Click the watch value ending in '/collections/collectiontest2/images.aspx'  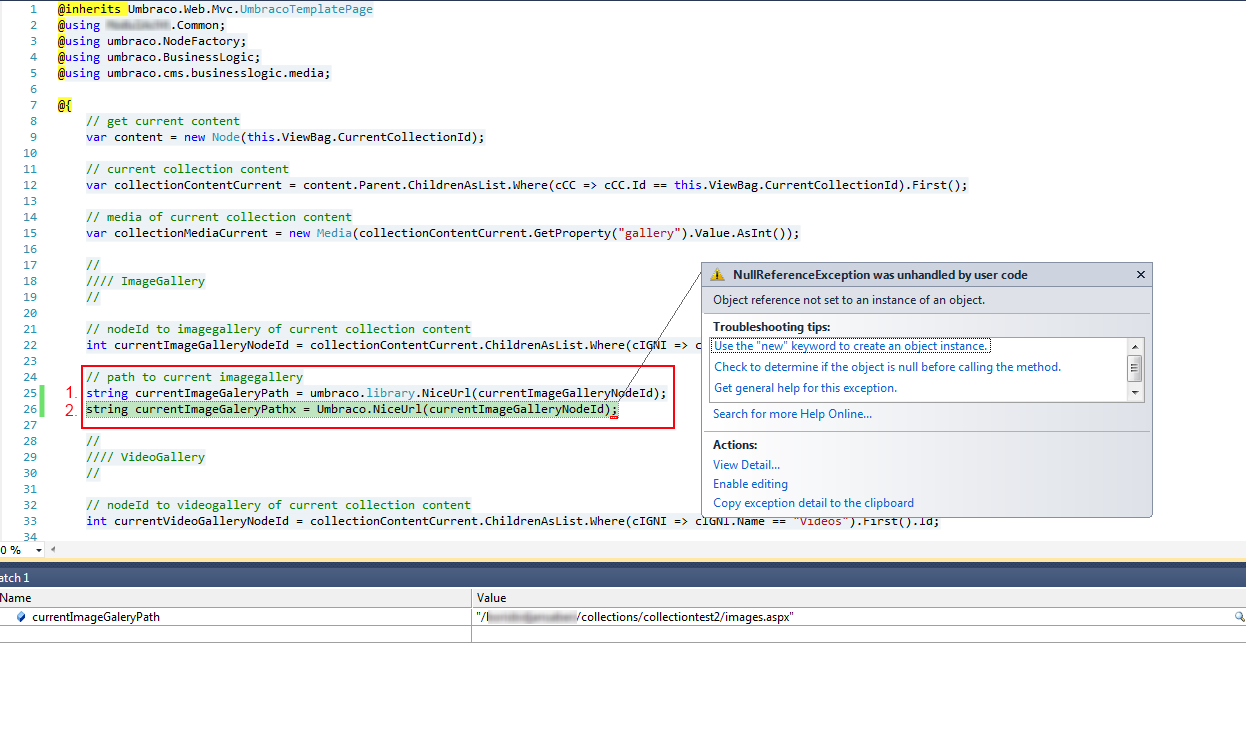635,617
